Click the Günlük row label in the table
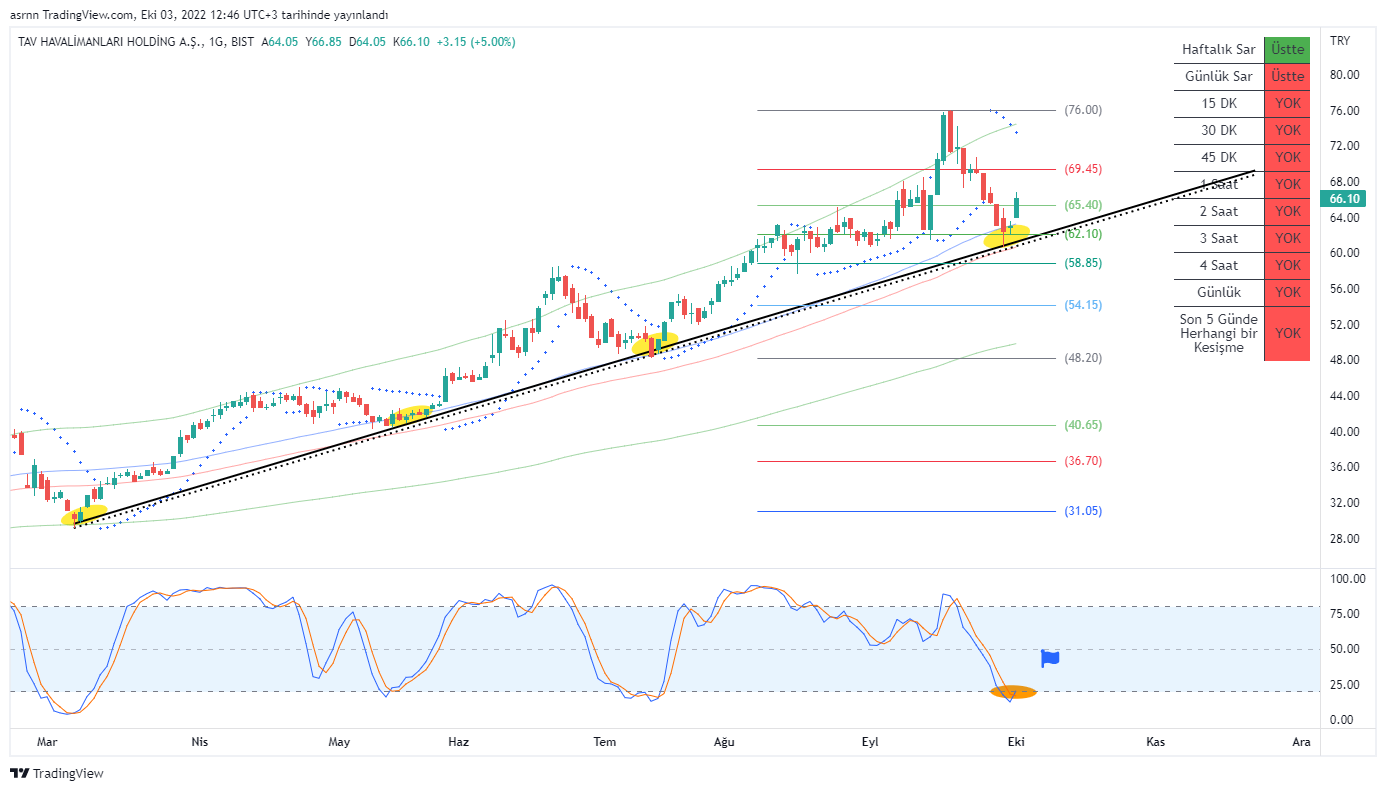 1218,292
